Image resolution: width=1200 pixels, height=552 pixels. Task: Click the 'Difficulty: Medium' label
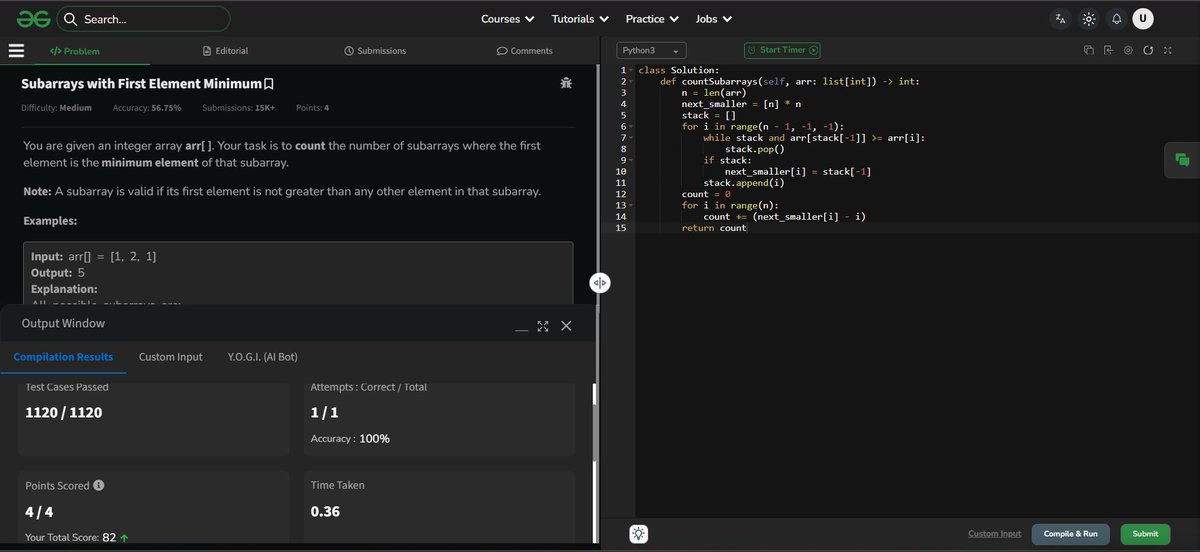point(56,108)
